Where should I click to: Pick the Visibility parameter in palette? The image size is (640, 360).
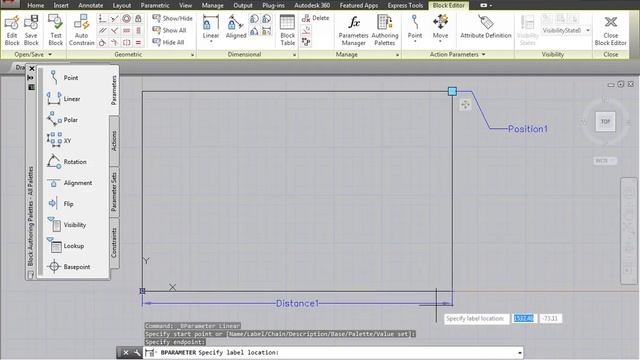coord(67,224)
